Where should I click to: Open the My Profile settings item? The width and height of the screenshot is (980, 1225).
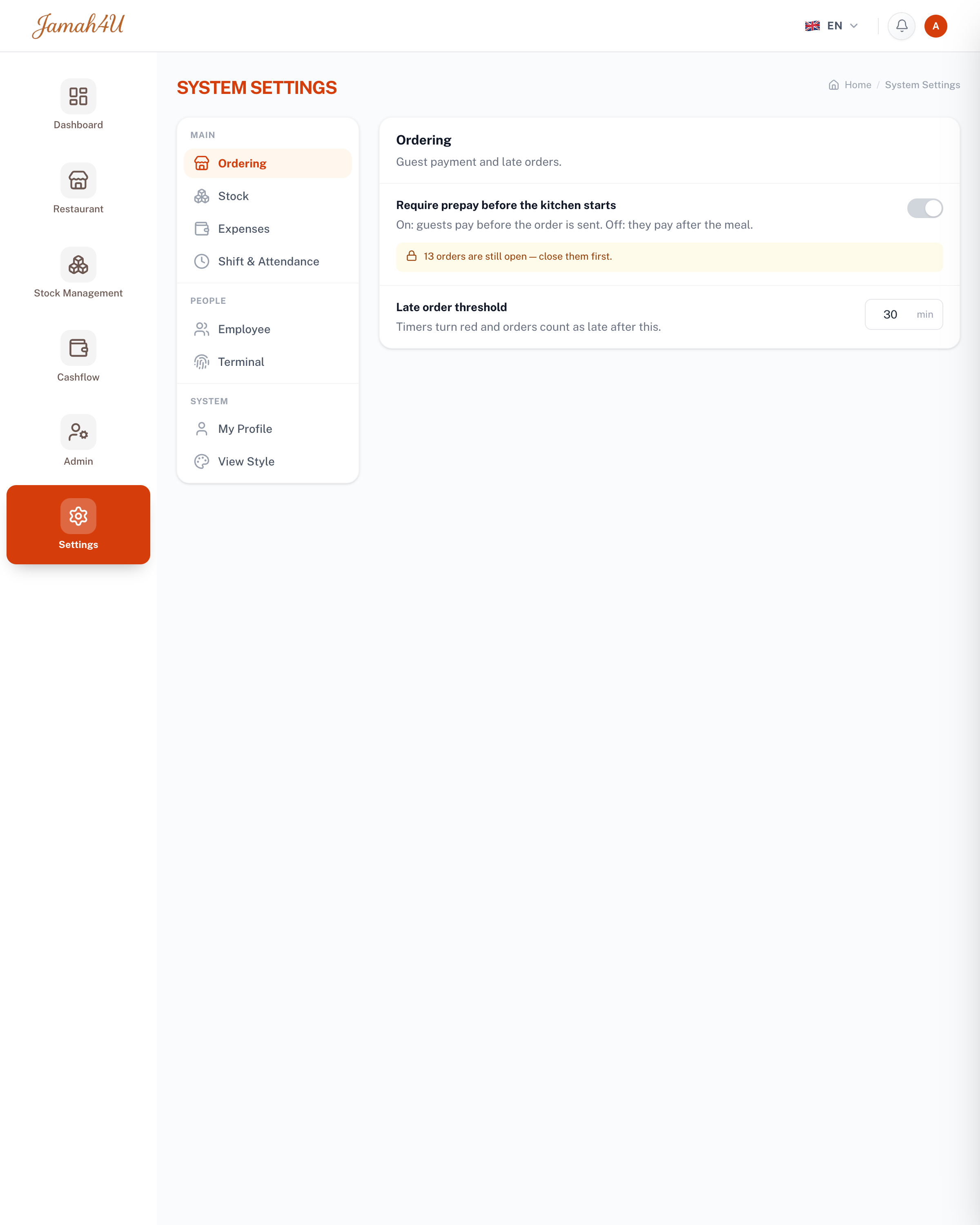pyautogui.click(x=267, y=429)
